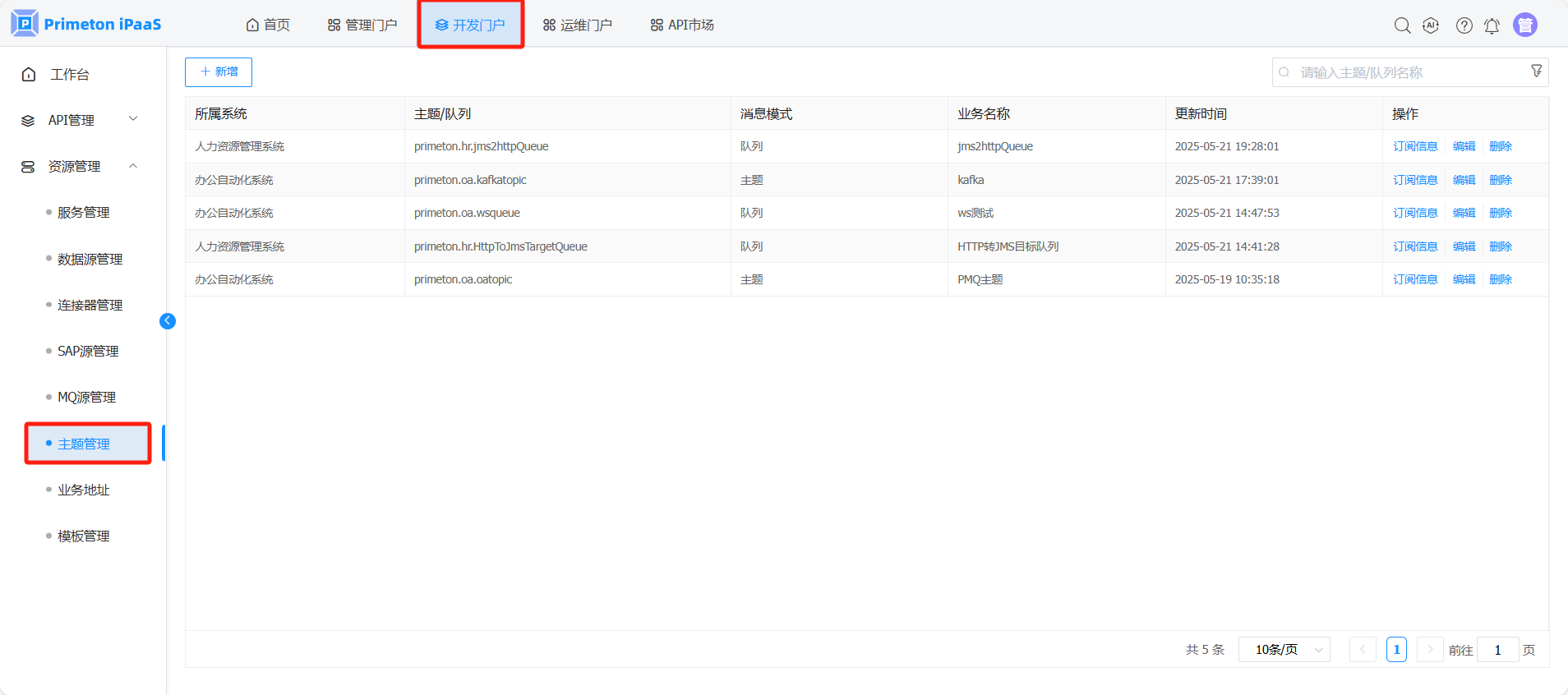Open the notifications bell
This screenshot has height=695, width=1568.
(1492, 25)
